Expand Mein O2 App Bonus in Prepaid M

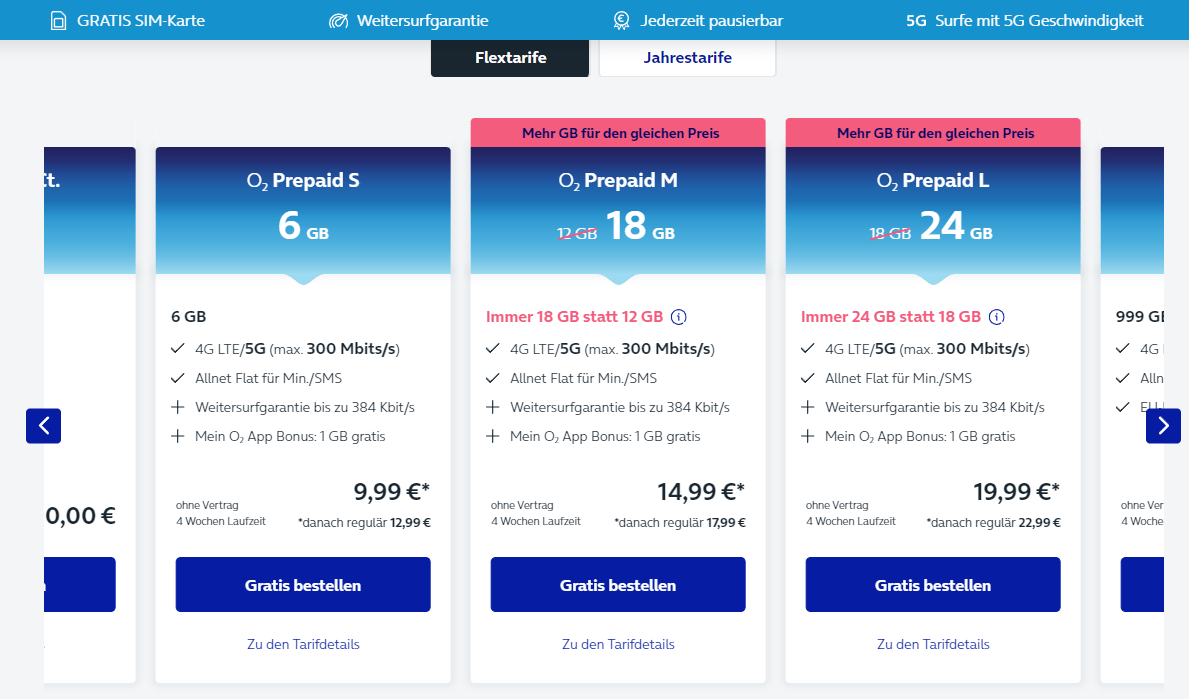(493, 436)
